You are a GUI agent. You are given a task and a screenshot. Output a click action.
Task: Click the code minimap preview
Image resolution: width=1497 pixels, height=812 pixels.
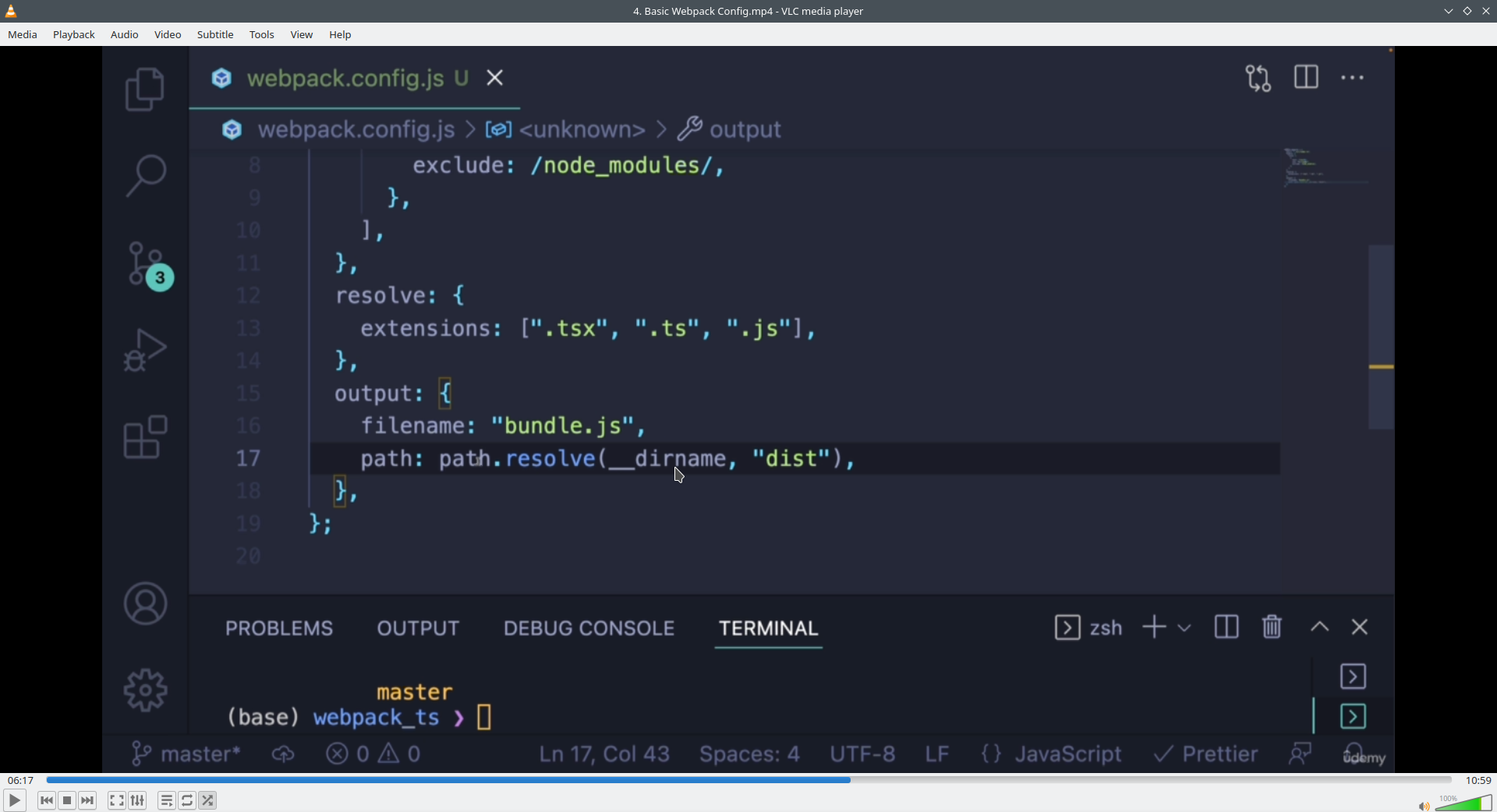click(x=1325, y=168)
